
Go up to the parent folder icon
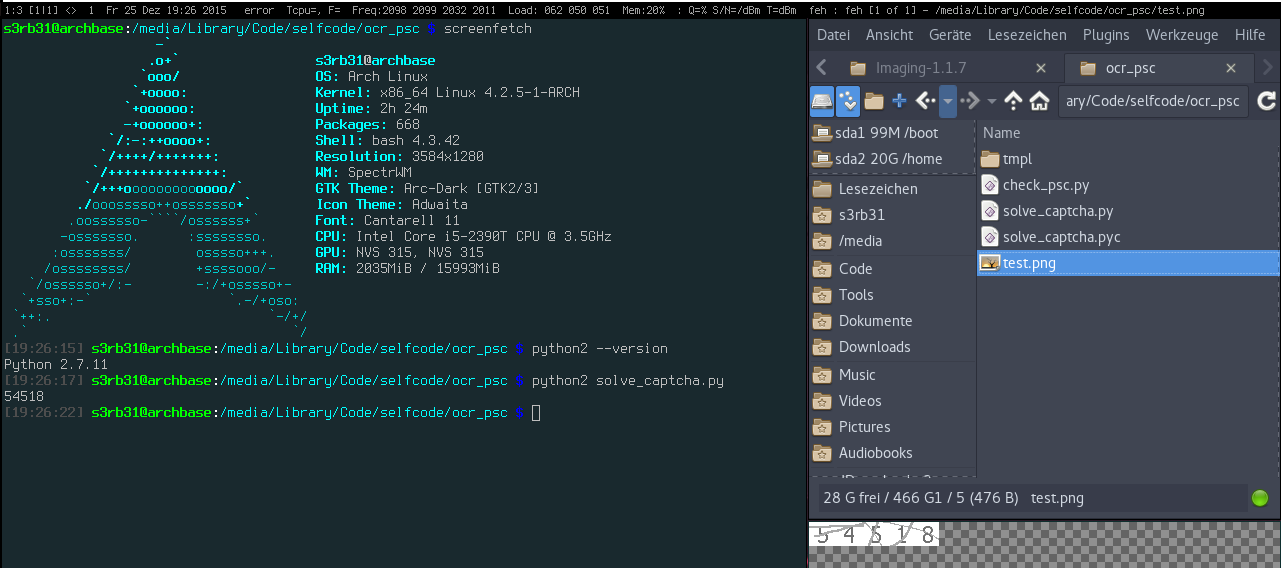(1014, 101)
